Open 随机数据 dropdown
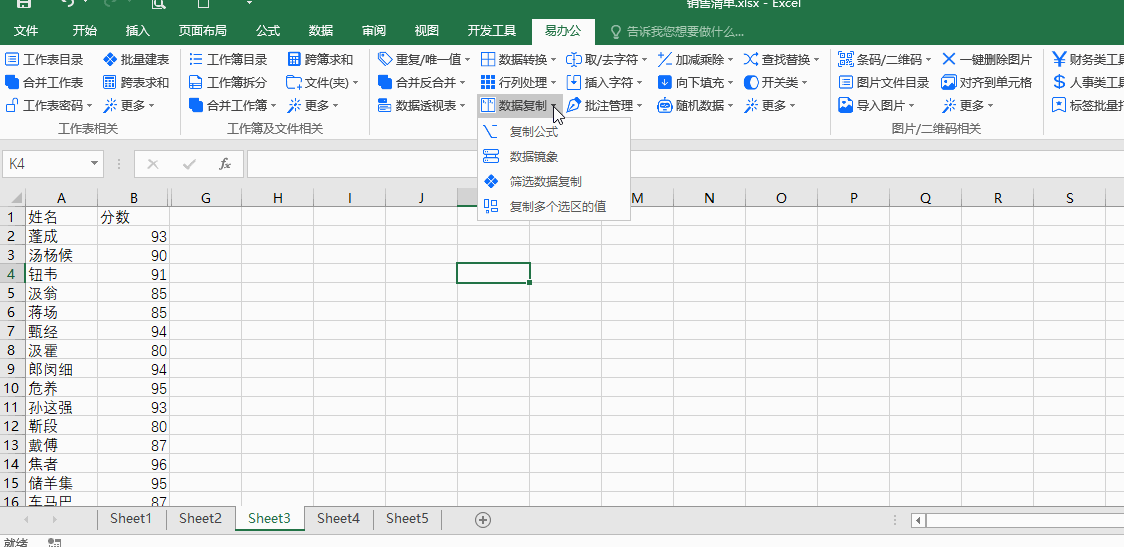The height and width of the screenshot is (547, 1124). pos(730,106)
